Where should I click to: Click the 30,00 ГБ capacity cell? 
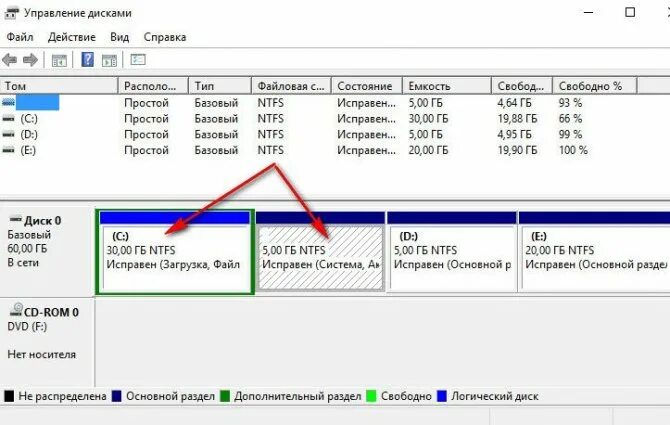(428, 119)
